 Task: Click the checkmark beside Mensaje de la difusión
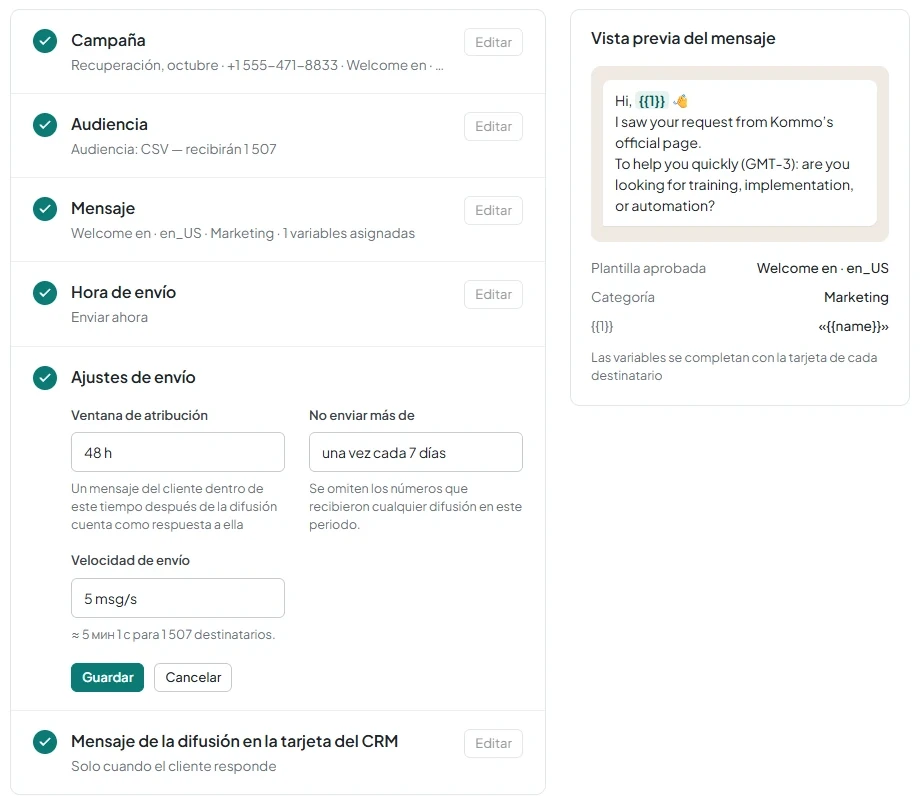point(45,742)
